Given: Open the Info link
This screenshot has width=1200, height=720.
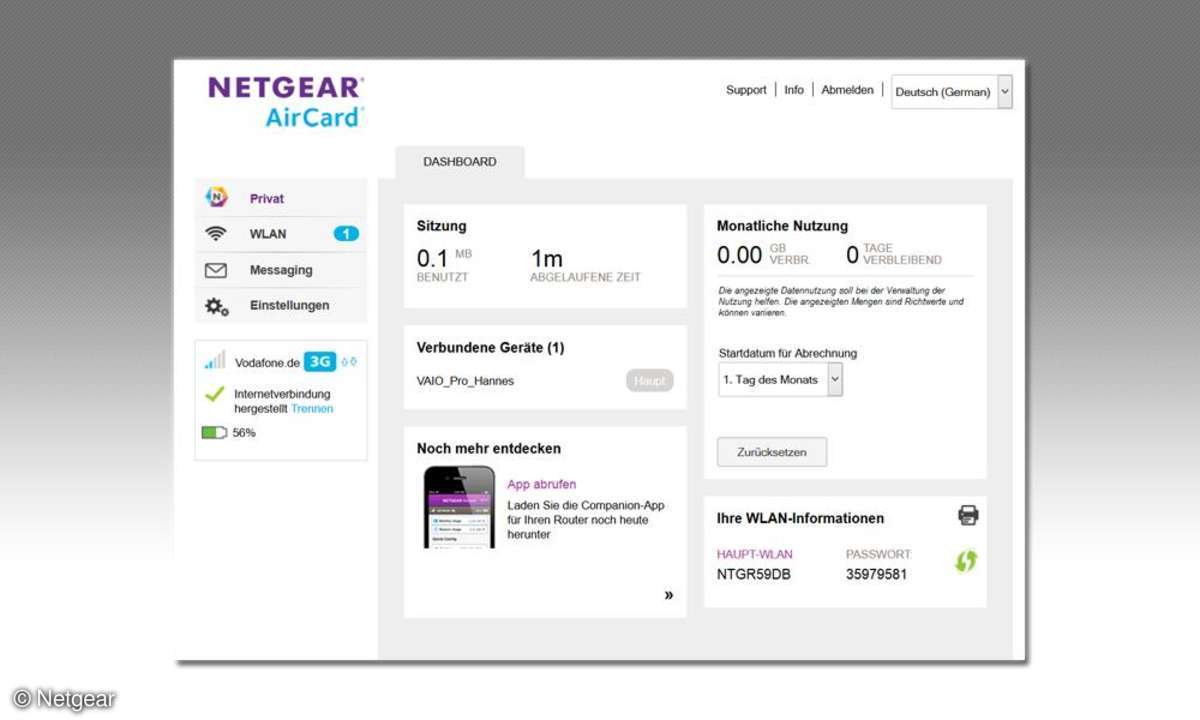Looking at the screenshot, I should click(x=794, y=90).
